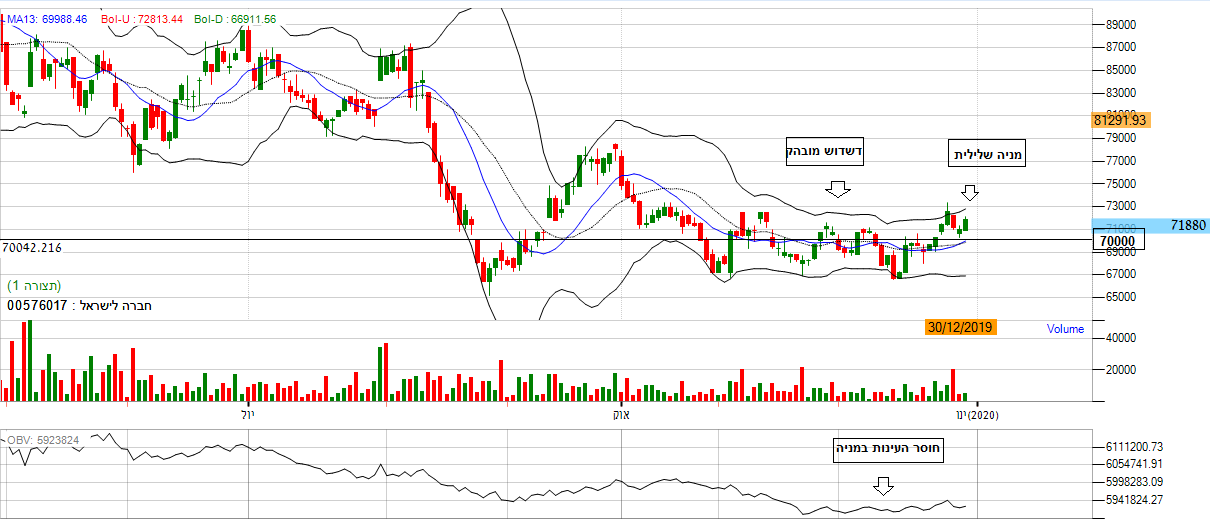Screen dimensions: 1210x526
Task: Select the boxed 70000 price level marker
Action: coord(1117,241)
